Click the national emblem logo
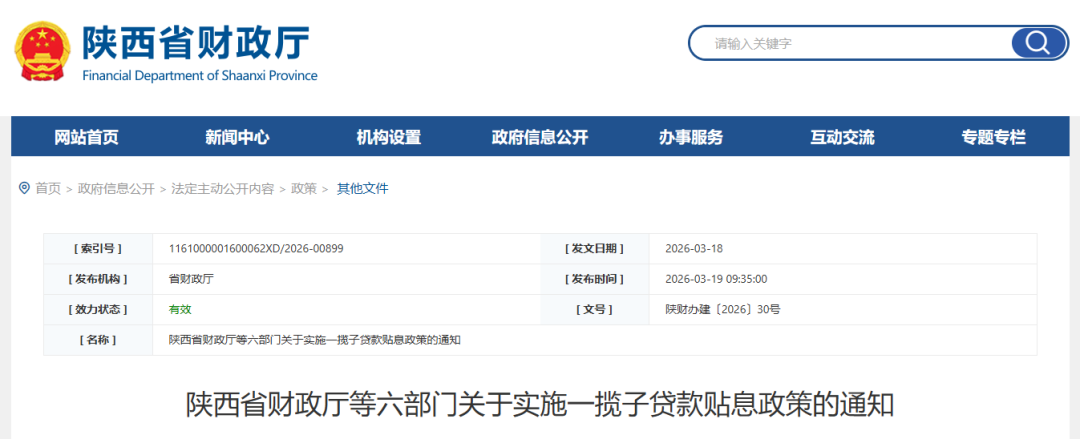Screen dimensions: 1080x439 pyautogui.click(x=42, y=51)
